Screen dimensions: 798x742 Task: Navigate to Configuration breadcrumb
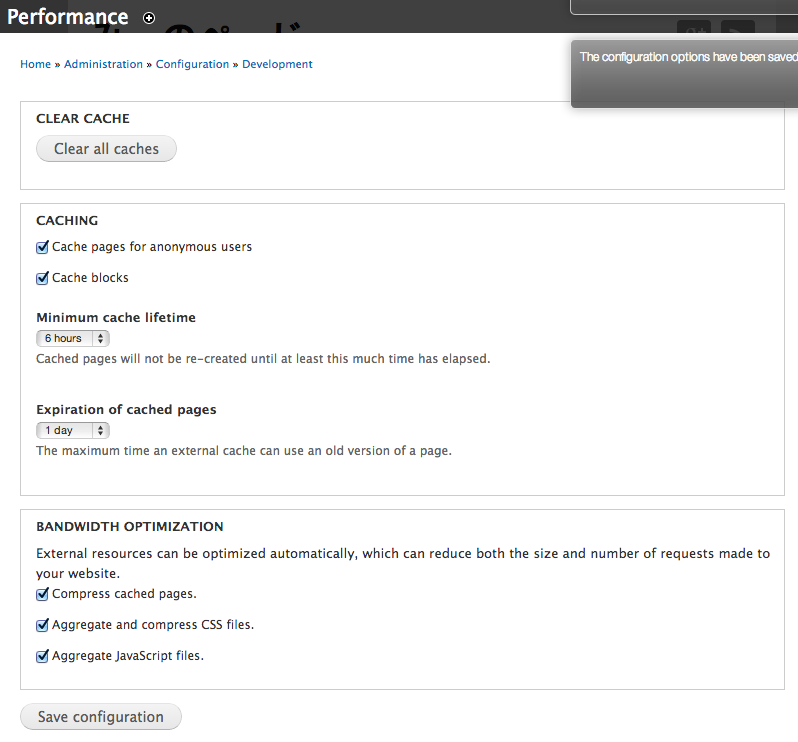click(192, 64)
